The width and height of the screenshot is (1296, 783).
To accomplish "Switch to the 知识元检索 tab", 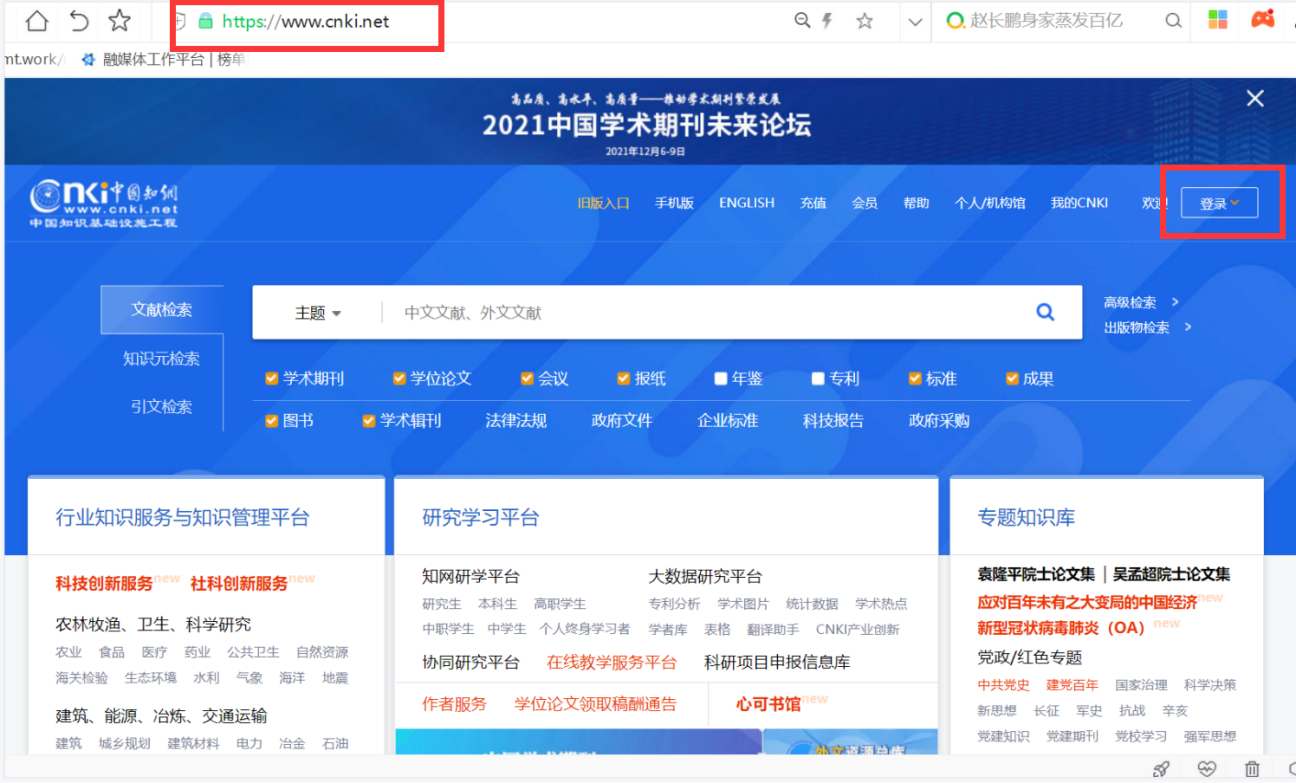I will 161,358.
